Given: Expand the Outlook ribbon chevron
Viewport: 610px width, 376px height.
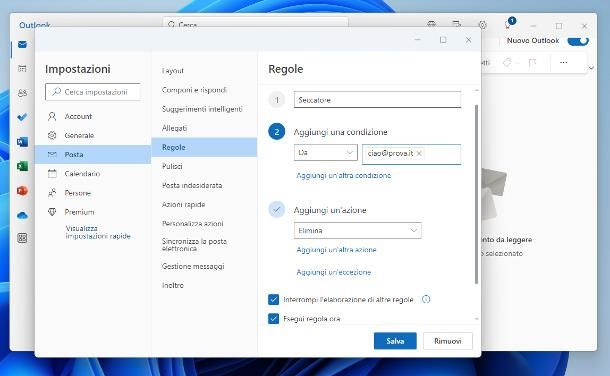Looking at the screenshot, I should point(591,68).
